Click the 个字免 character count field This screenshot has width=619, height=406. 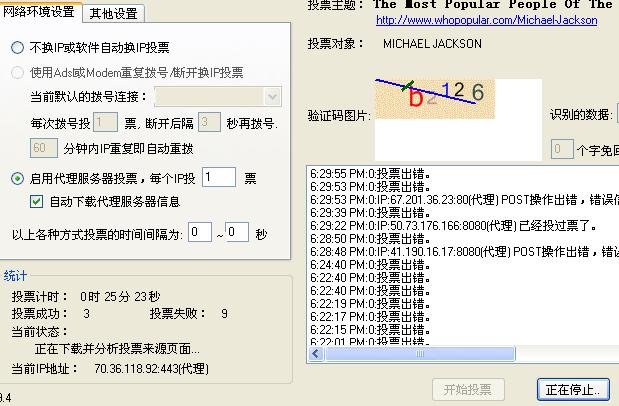point(562,149)
